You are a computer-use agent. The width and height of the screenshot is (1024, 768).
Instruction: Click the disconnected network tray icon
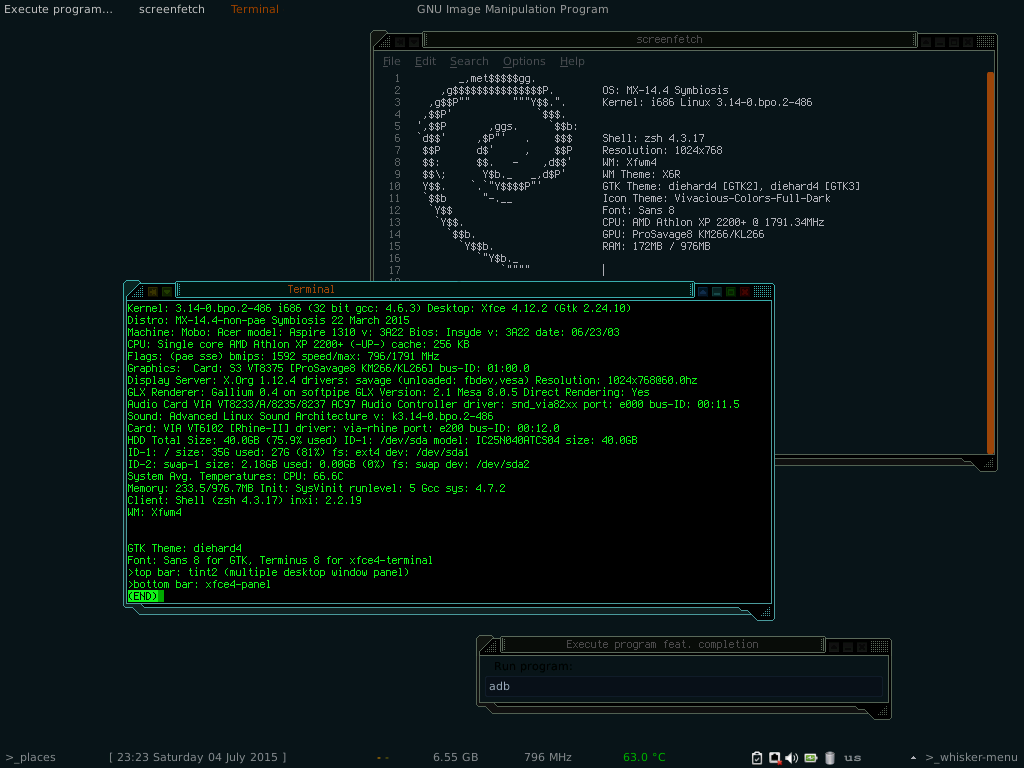[x=775, y=758]
